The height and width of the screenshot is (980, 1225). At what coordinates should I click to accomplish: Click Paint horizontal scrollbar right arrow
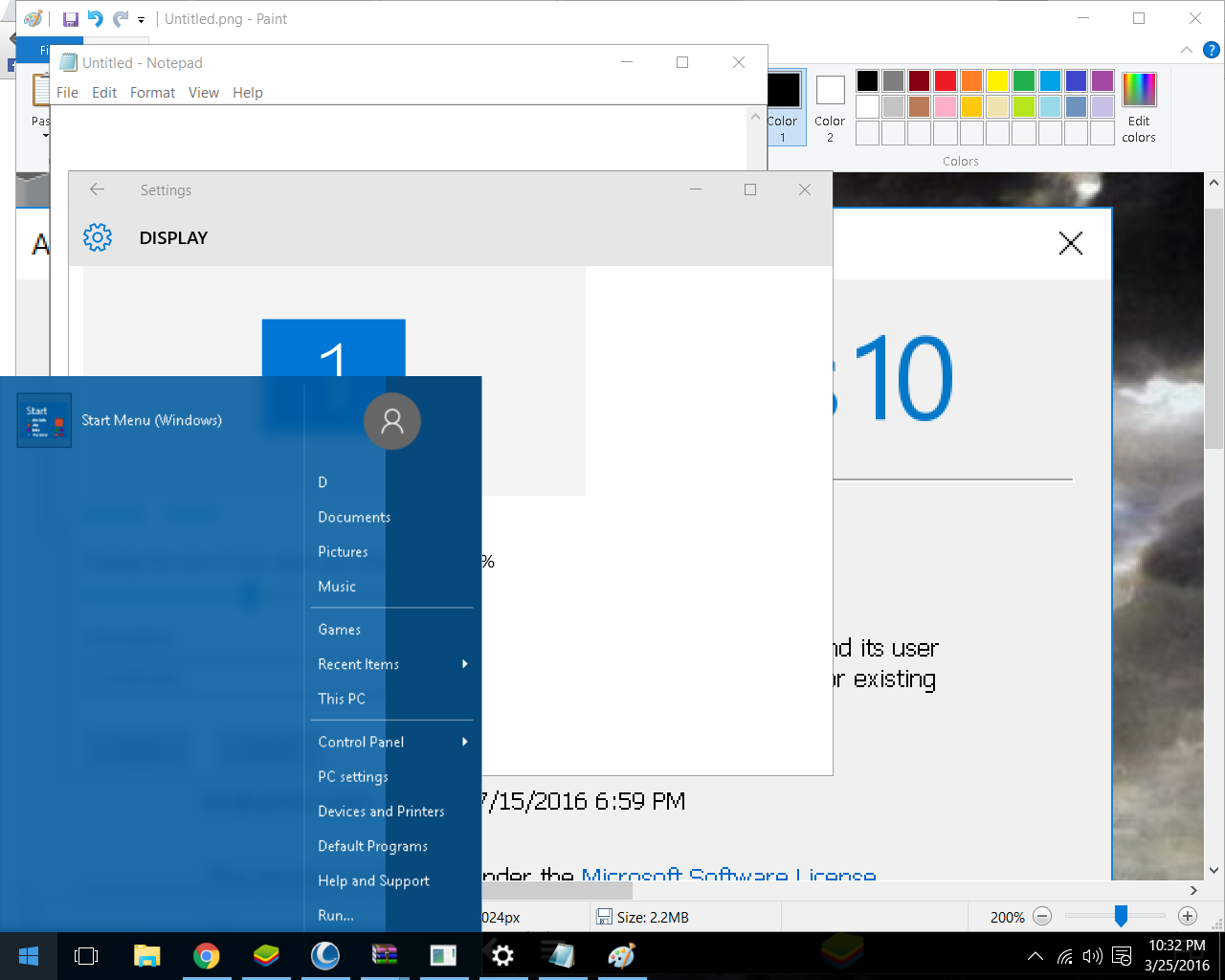click(x=1193, y=890)
